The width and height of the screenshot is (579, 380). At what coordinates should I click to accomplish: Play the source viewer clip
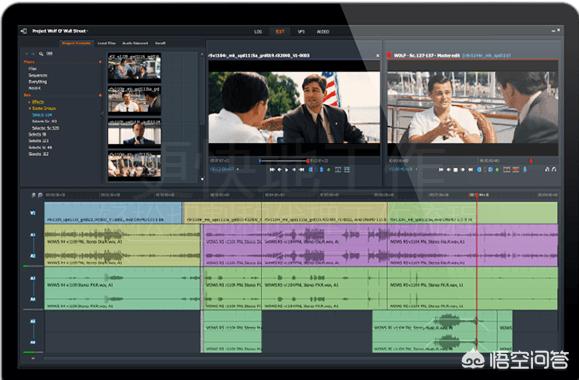287,170
